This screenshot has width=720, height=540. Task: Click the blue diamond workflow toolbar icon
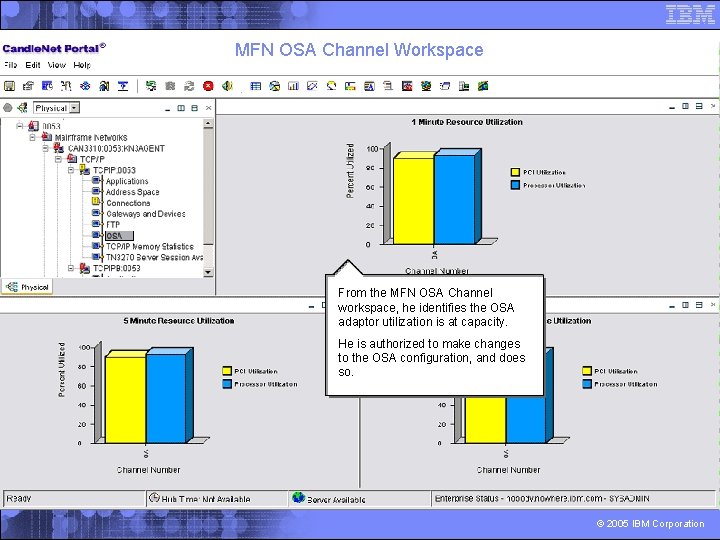[85, 86]
